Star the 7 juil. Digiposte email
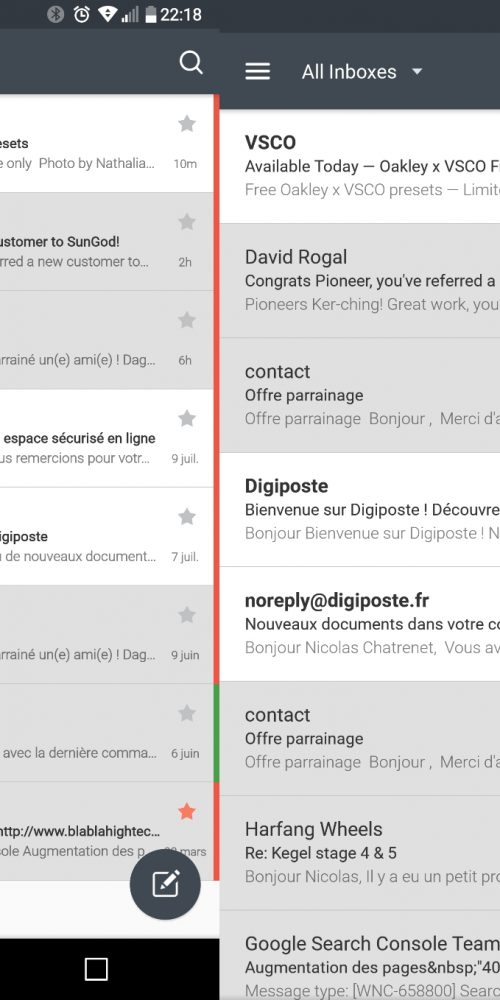 point(187,516)
